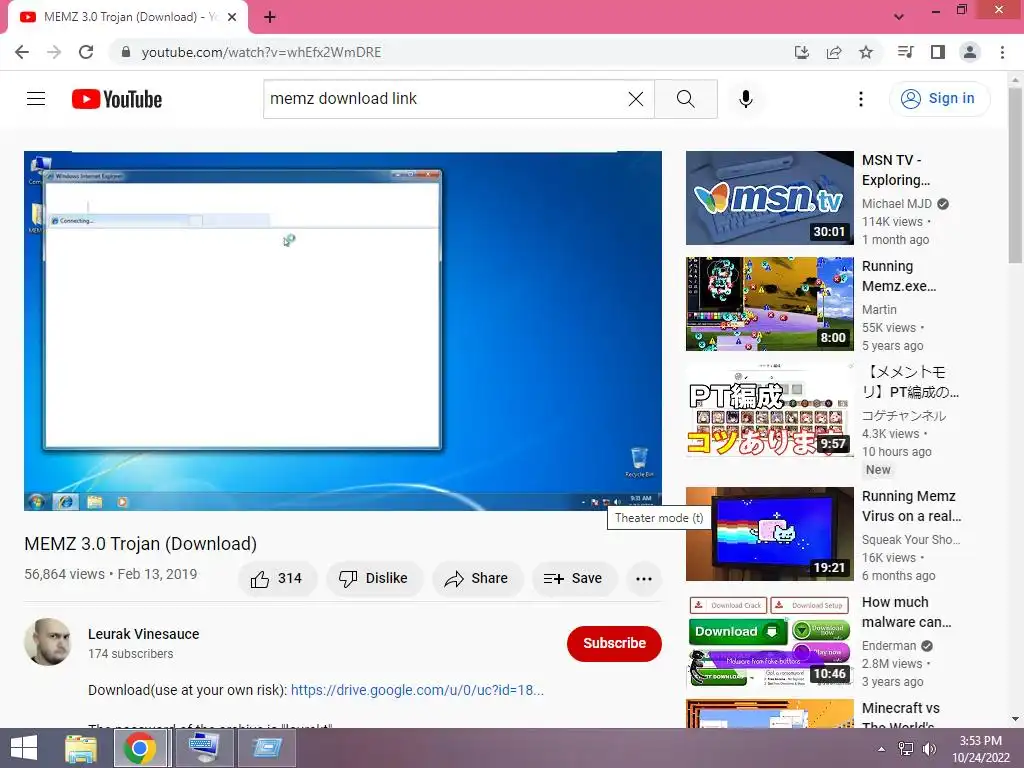This screenshot has height=768, width=1024.
Task: Like the video with 314 likes
Action: (277, 579)
